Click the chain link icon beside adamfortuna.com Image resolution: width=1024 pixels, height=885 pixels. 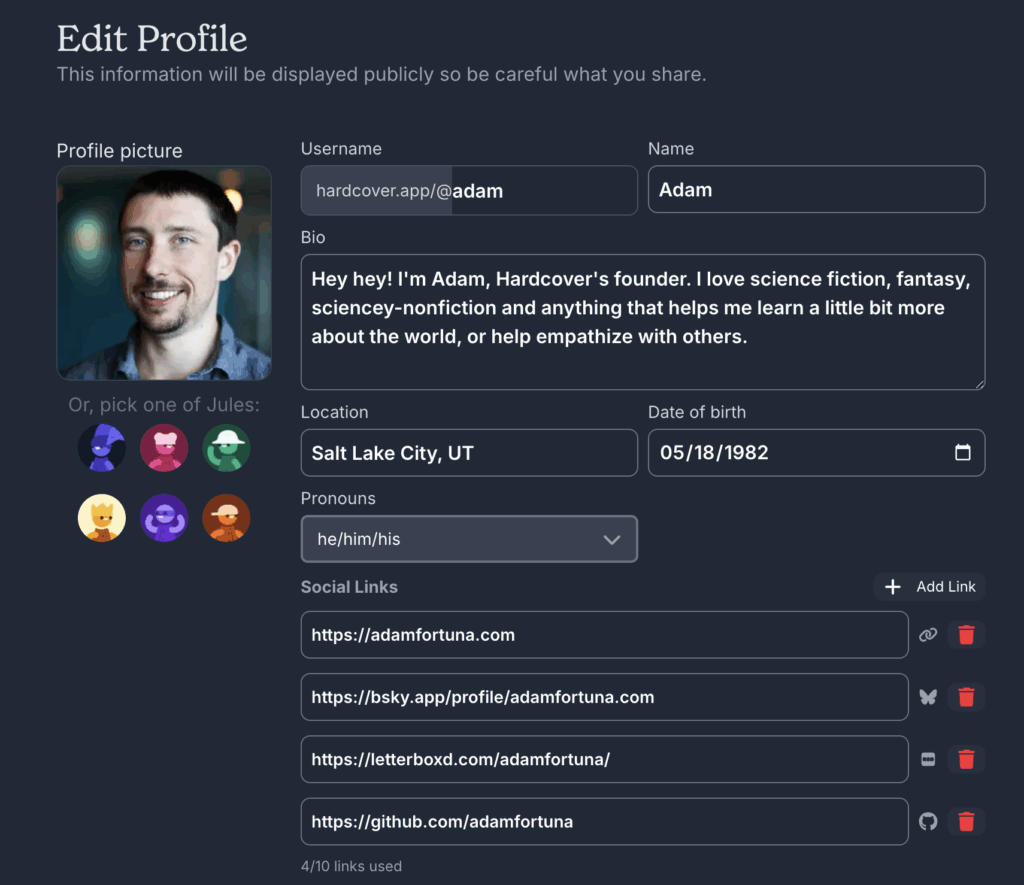(x=928, y=635)
